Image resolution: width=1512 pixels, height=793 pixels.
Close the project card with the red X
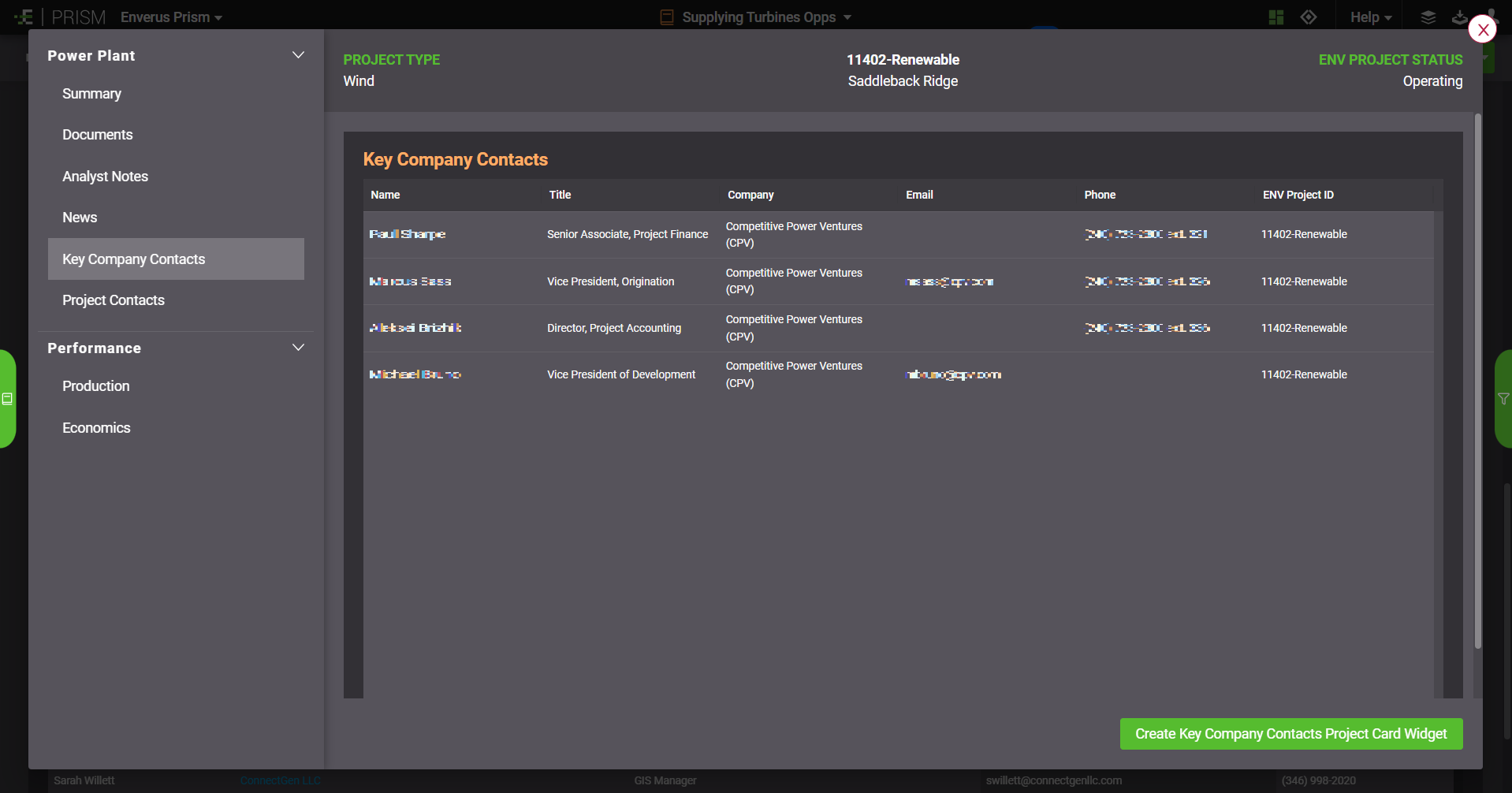[1482, 30]
